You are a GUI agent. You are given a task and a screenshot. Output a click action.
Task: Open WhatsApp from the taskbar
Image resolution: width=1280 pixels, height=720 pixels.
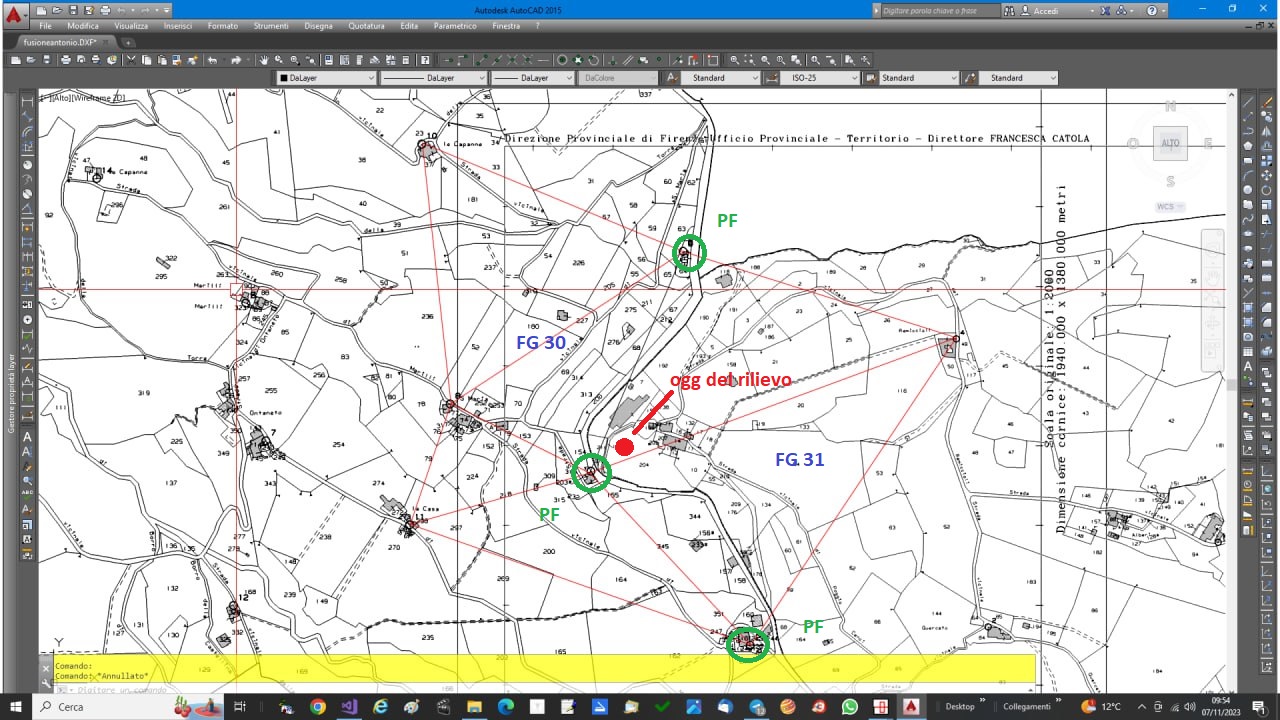click(850, 707)
